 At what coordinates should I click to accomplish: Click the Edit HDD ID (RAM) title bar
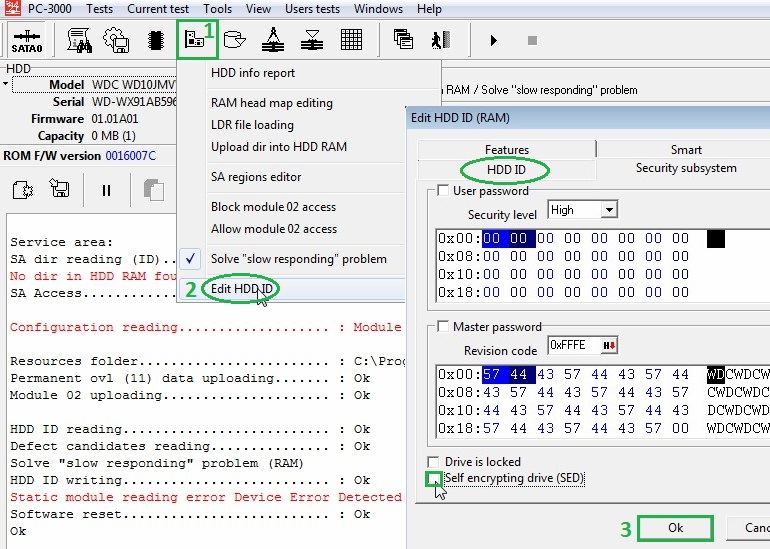point(588,118)
